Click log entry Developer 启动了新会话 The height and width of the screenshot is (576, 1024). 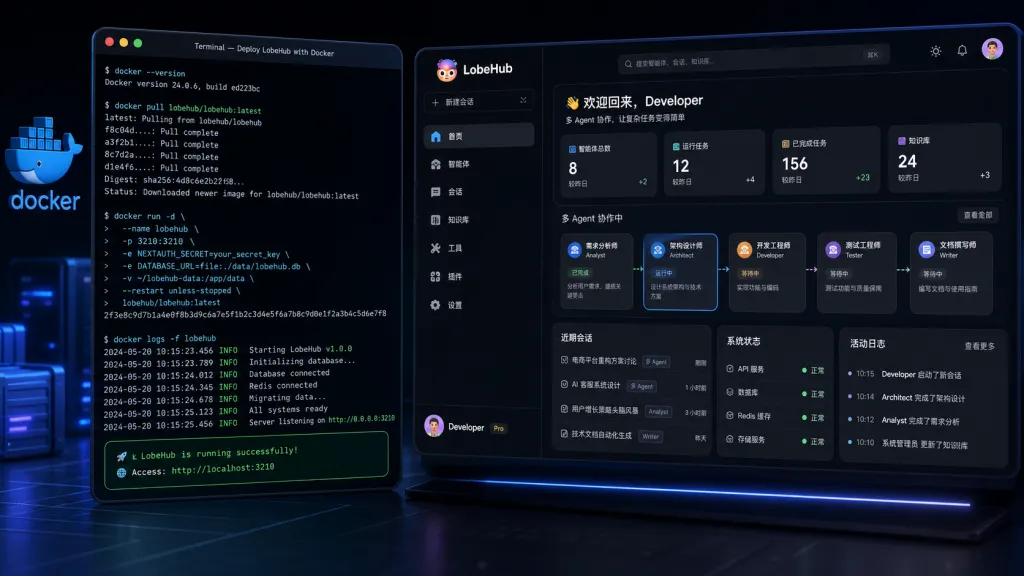tap(921, 375)
